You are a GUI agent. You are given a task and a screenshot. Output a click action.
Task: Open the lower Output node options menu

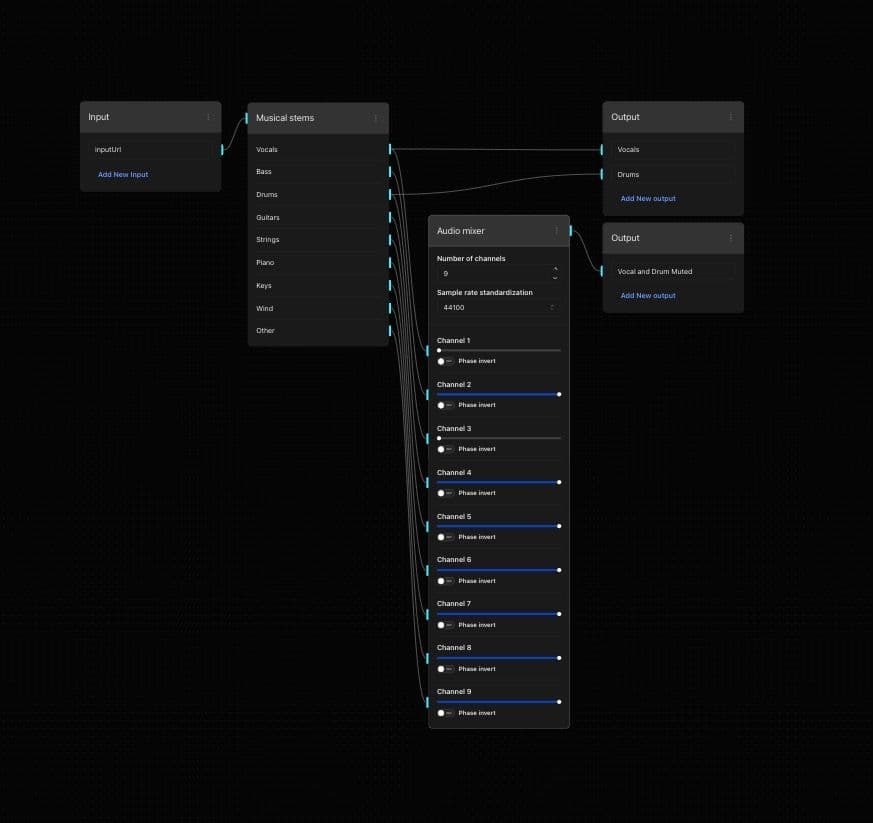731,238
